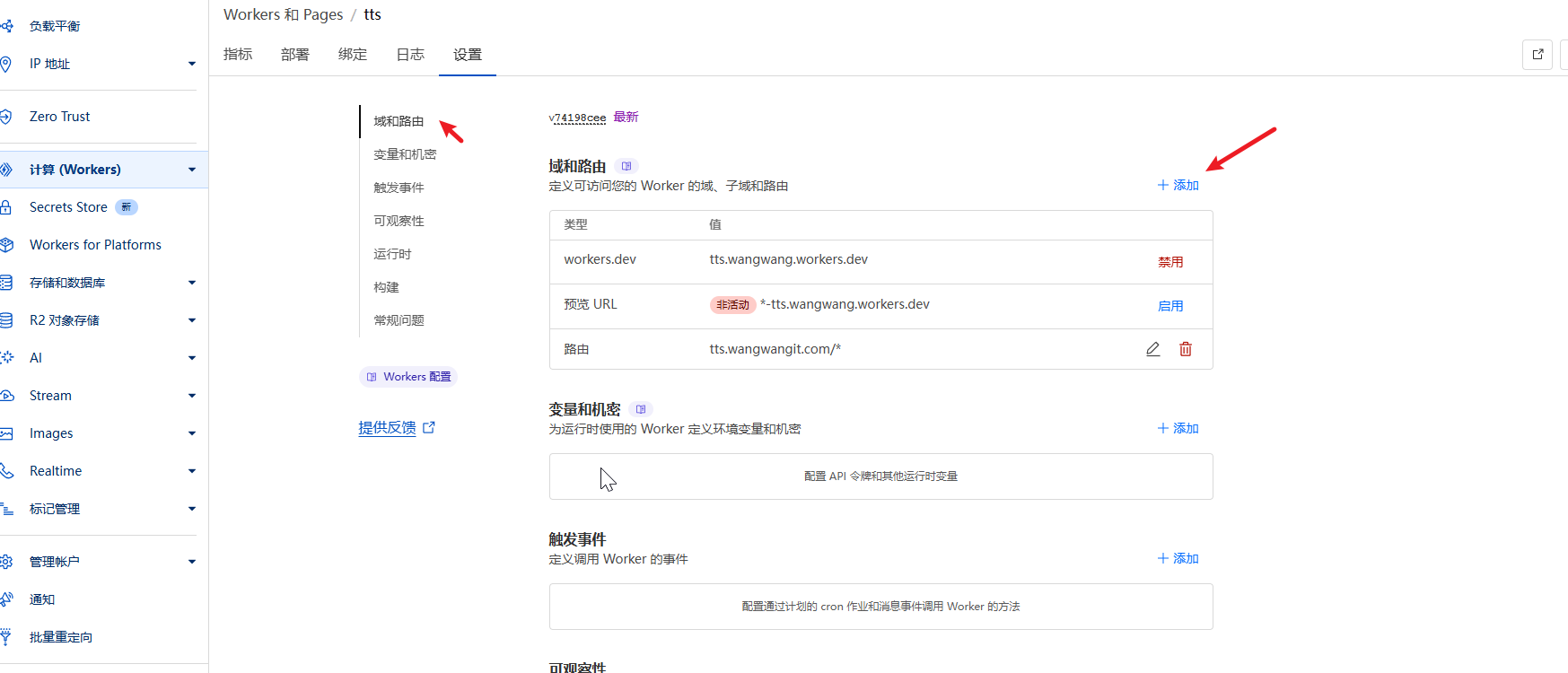Viewport: 1568px width, 673px height.
Task: Disable the workers.dev domain with 禁用
Action: (x=1169, y=262)
